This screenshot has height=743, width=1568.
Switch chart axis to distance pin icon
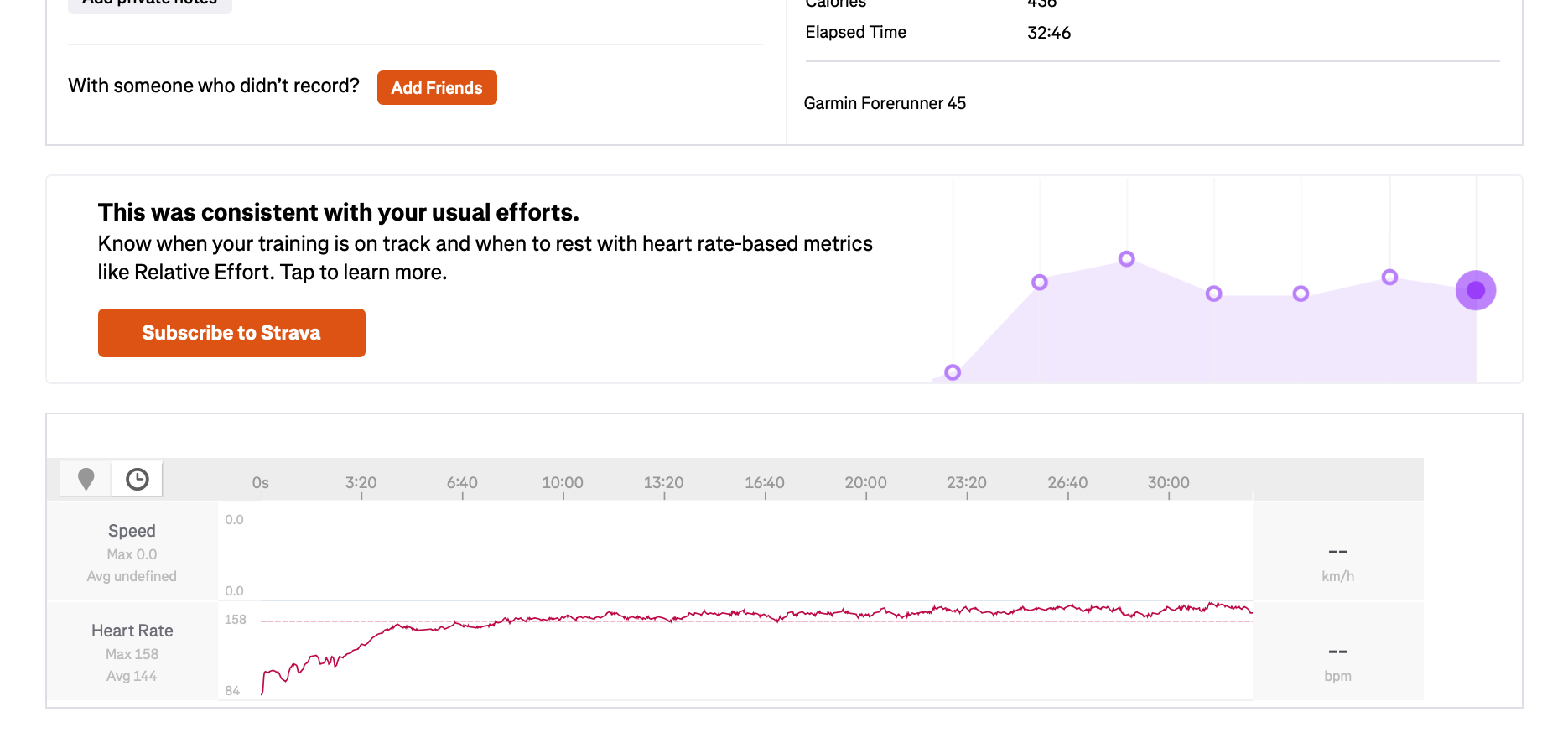(x=86, y=479)
